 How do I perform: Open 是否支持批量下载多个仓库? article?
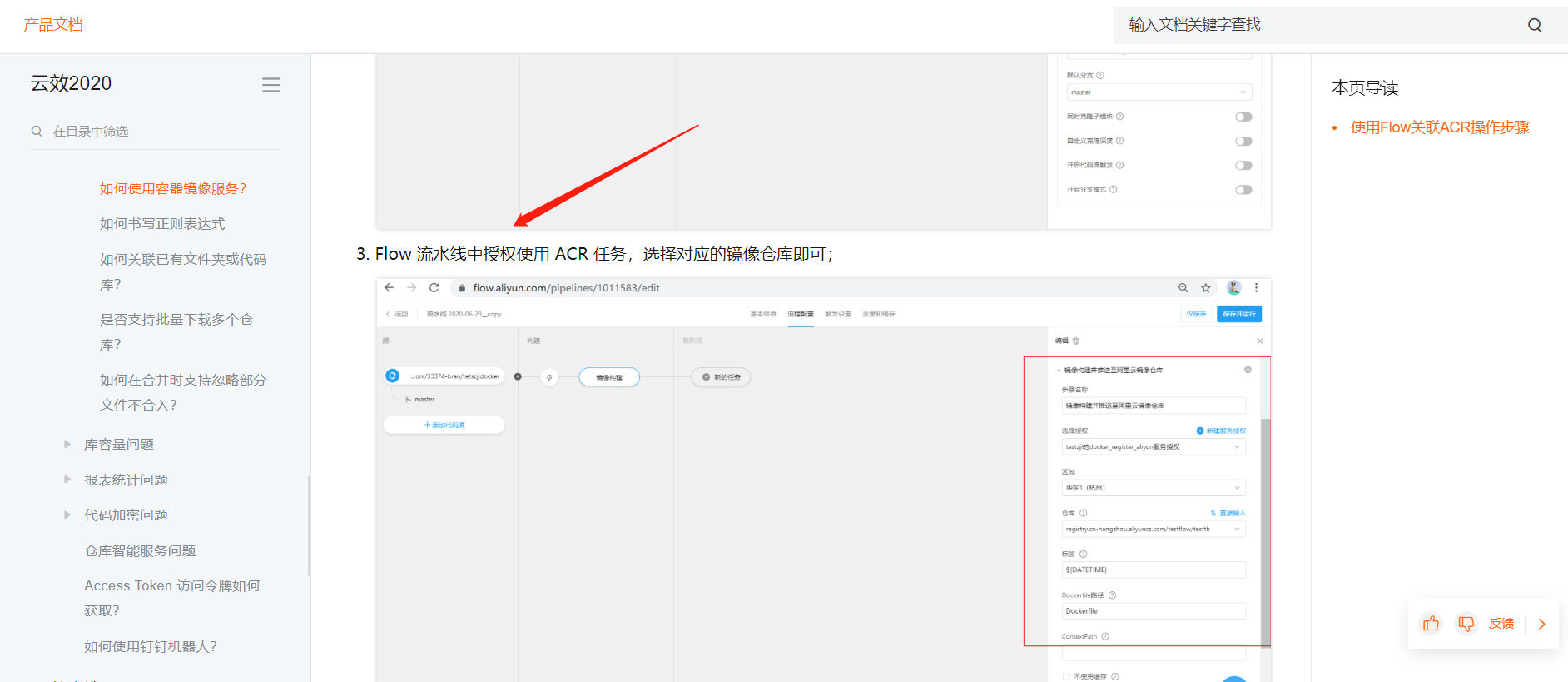(x=176, y=331)
